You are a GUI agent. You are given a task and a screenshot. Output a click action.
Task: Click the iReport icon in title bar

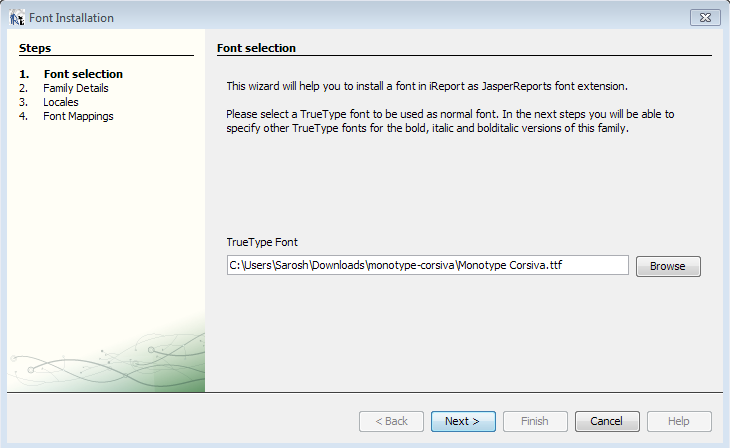click(17, 18)
